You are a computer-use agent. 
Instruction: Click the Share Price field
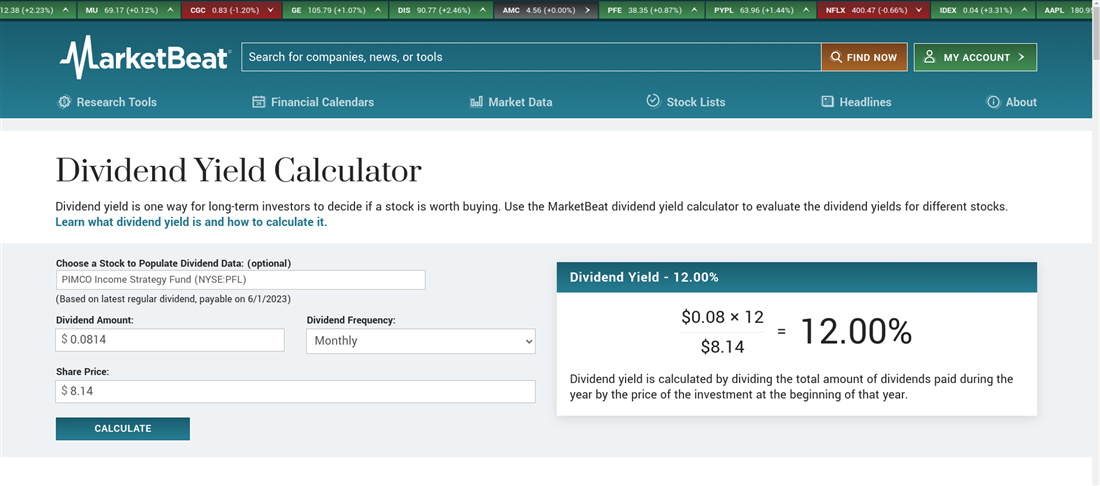click(295, 391)
